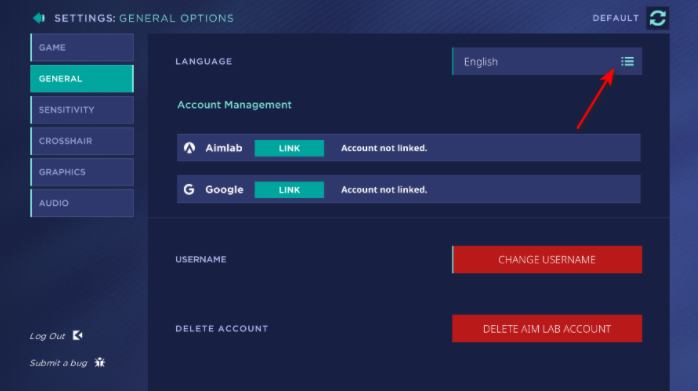Click the Aimlab logo icon
698x391 pixels.
[x=189, y=148]
